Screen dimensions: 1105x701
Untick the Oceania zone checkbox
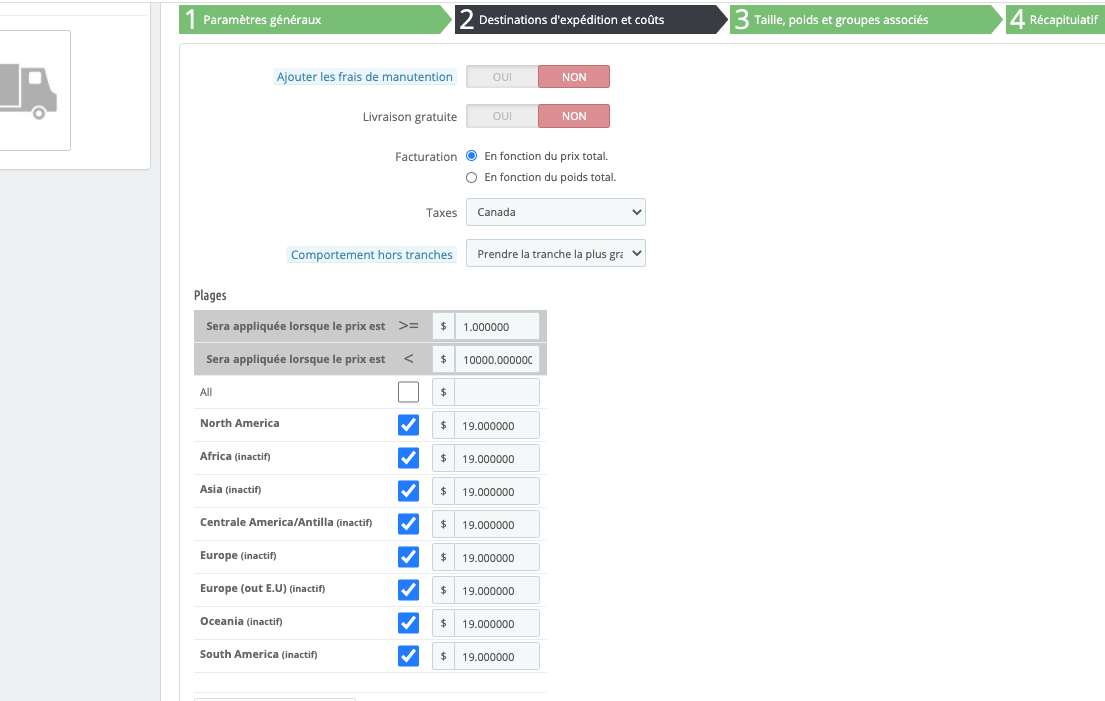point(408,623)
